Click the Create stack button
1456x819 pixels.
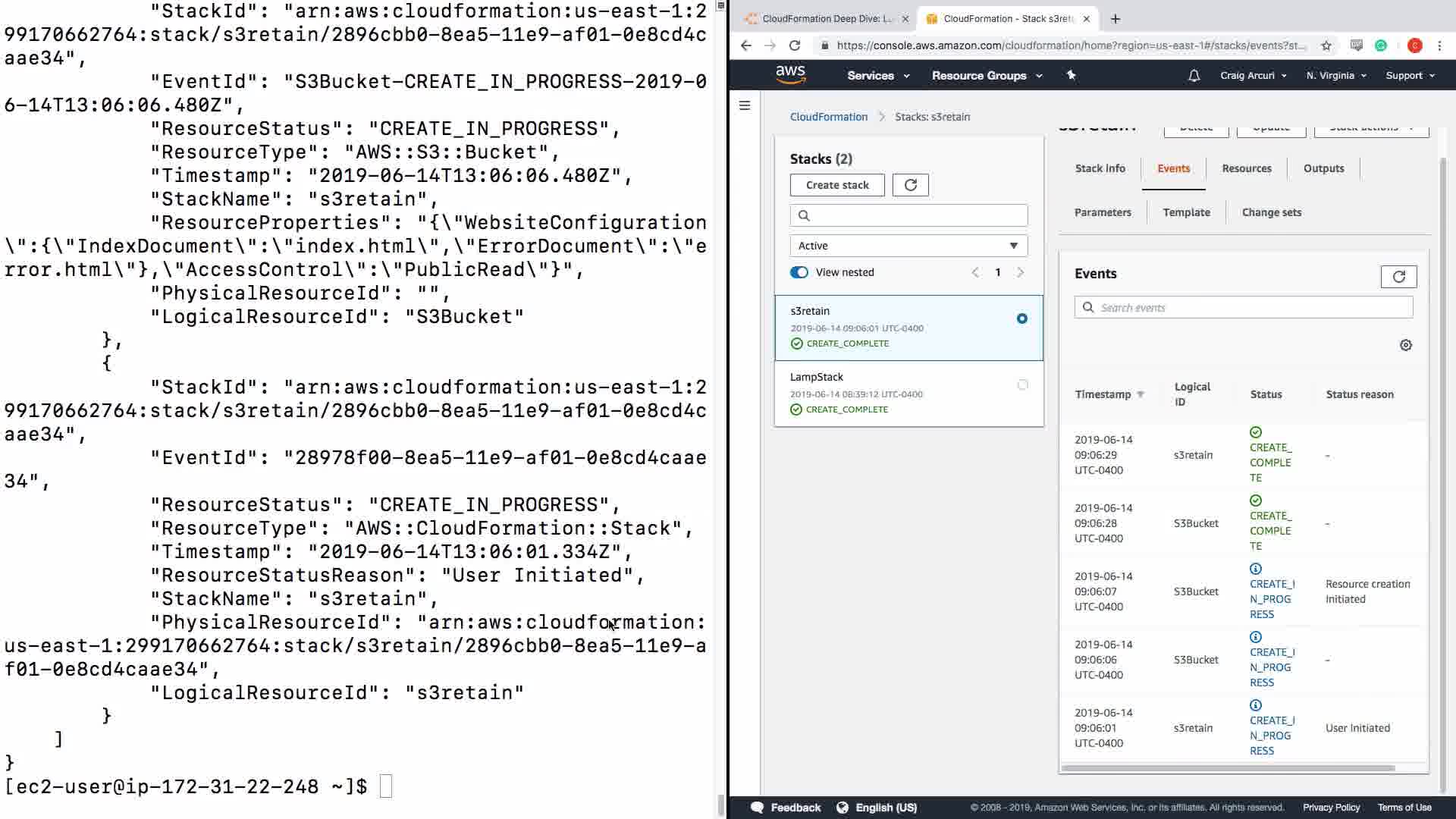[837, 185]
